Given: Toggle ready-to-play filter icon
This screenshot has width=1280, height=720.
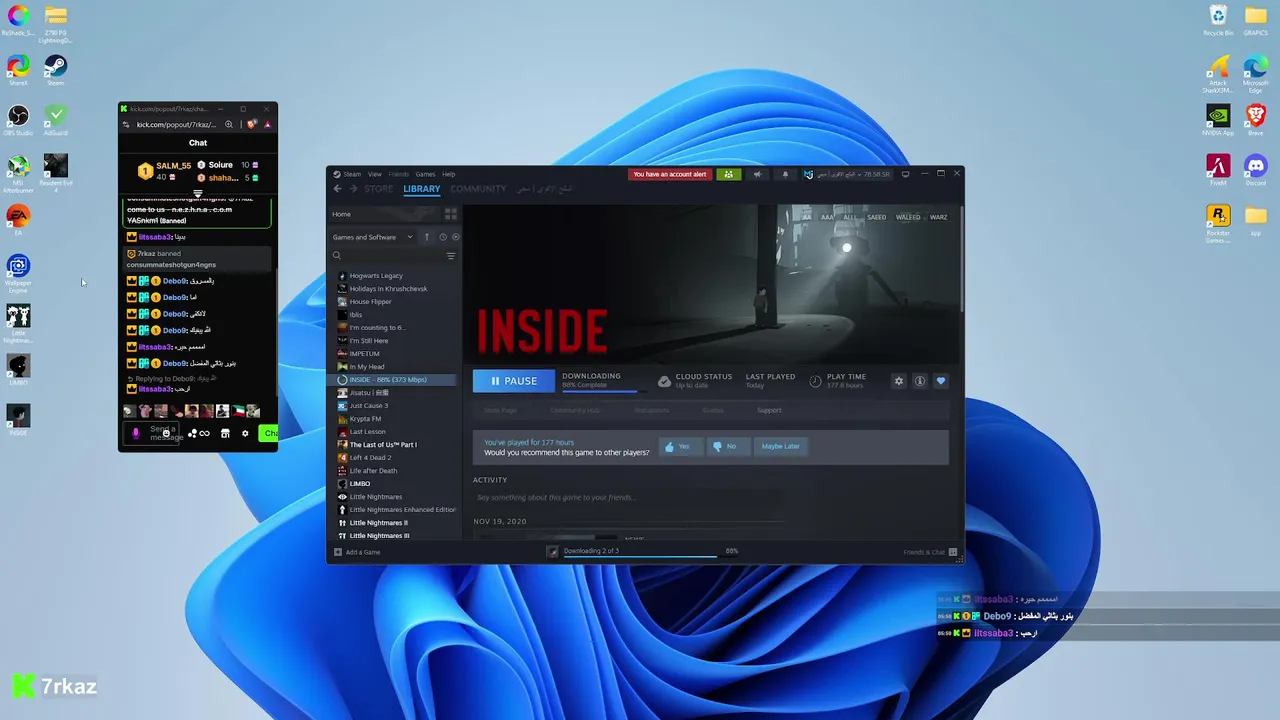Looking at the screenshot, I should (x=455, y=237).
